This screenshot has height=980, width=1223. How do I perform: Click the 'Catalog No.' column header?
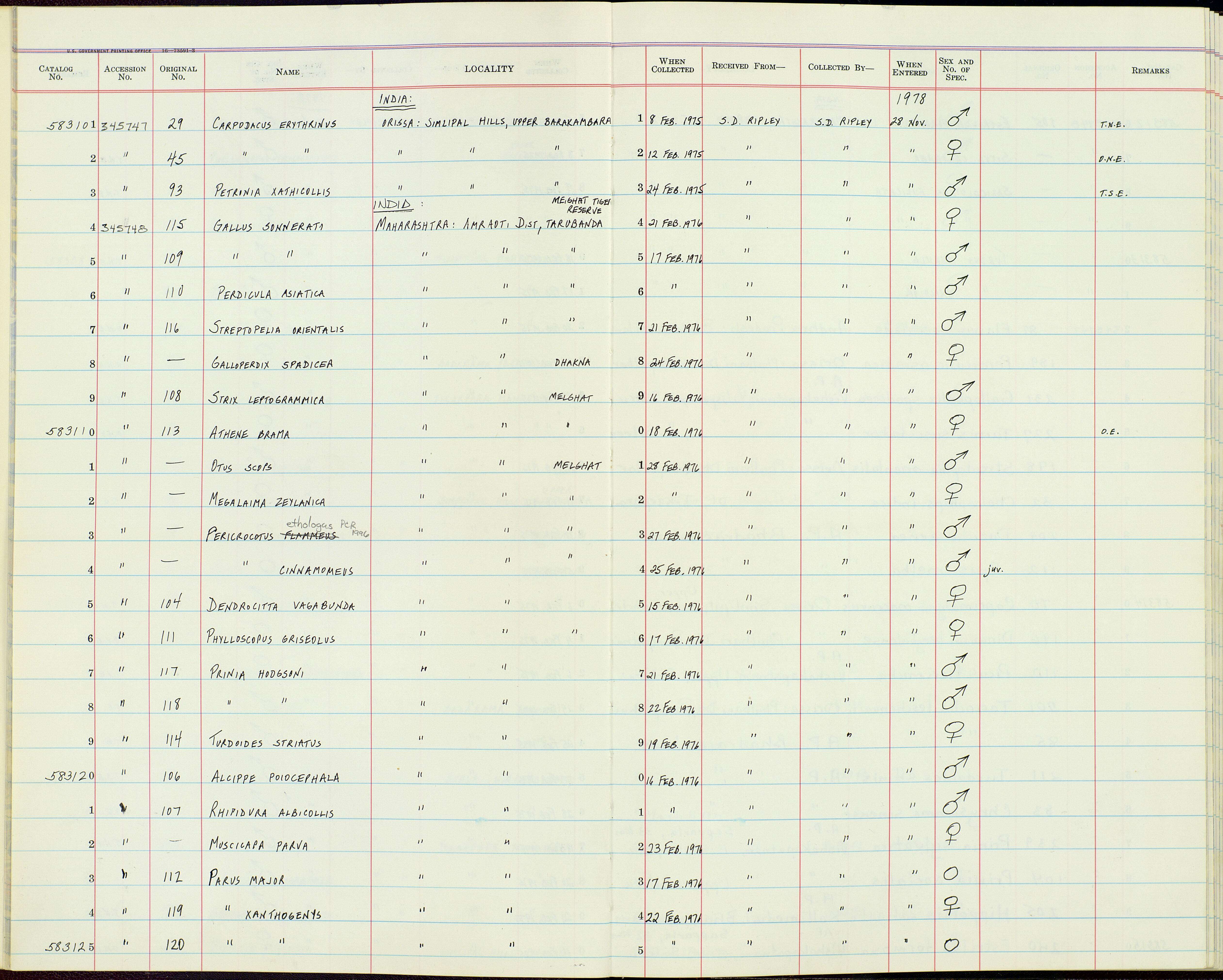coord(56,72)
